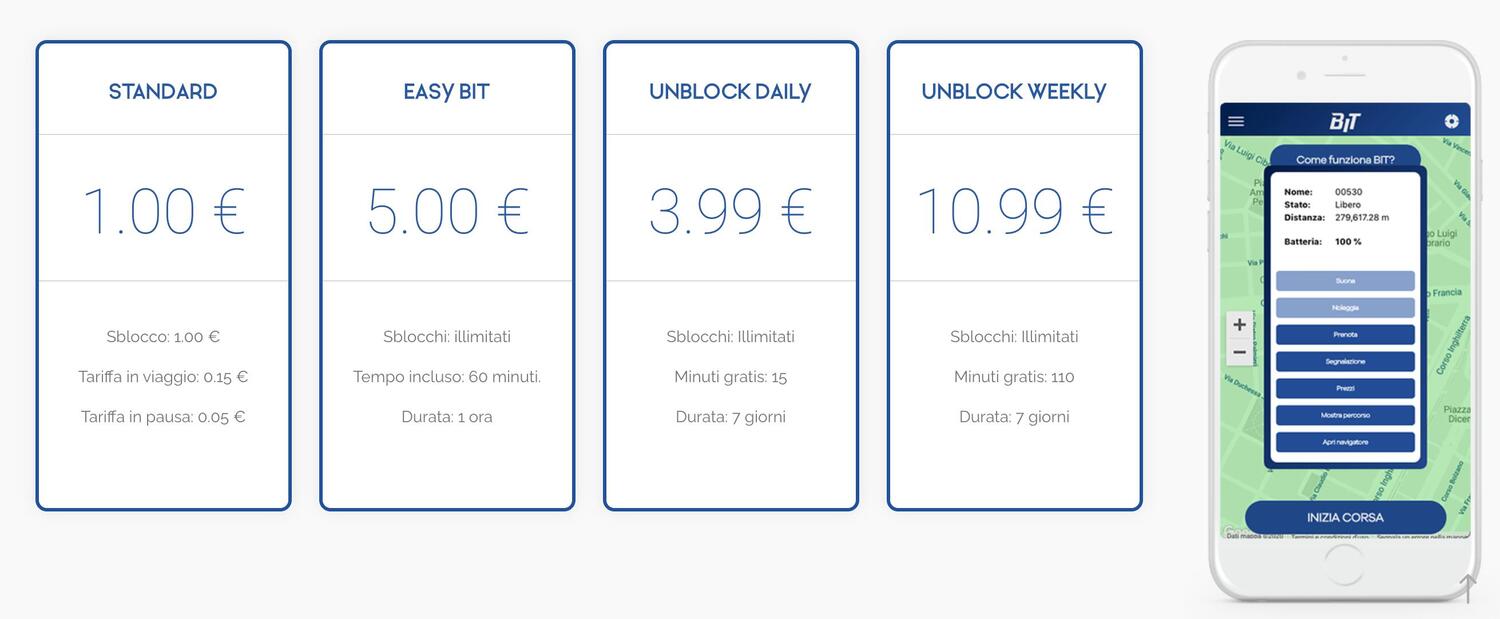Click the INIZIA CORSA button

(x=1345, y=517)
